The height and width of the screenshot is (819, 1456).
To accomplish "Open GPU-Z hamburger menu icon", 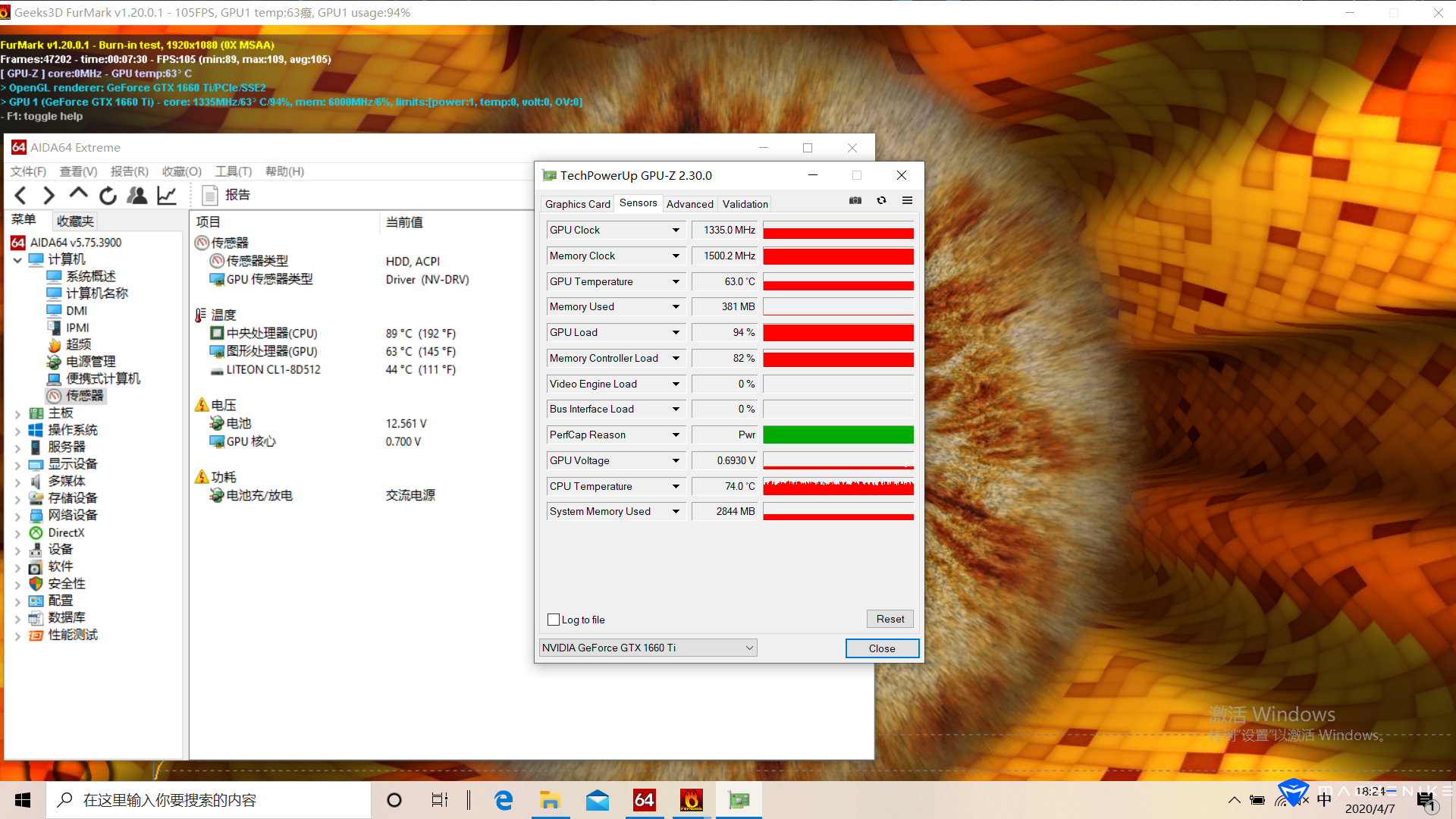I will coord(907,200).
